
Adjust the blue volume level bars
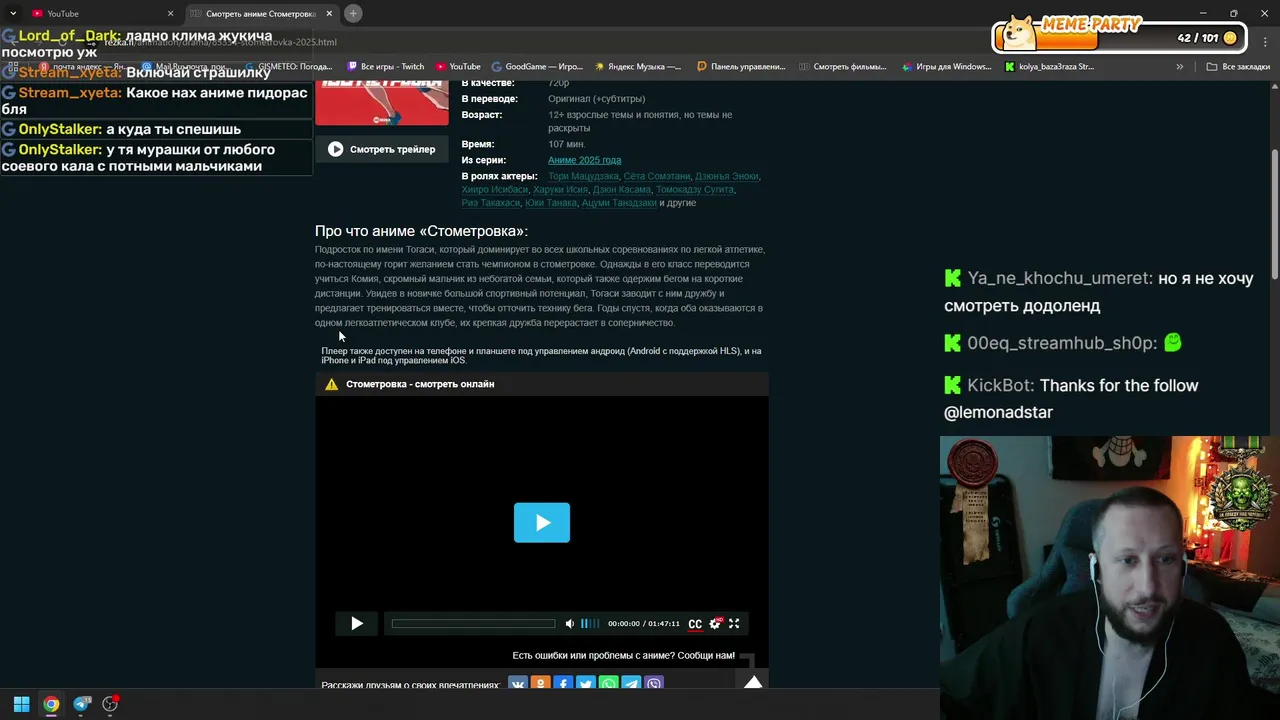pyautogui.click(x=590, y=624)
